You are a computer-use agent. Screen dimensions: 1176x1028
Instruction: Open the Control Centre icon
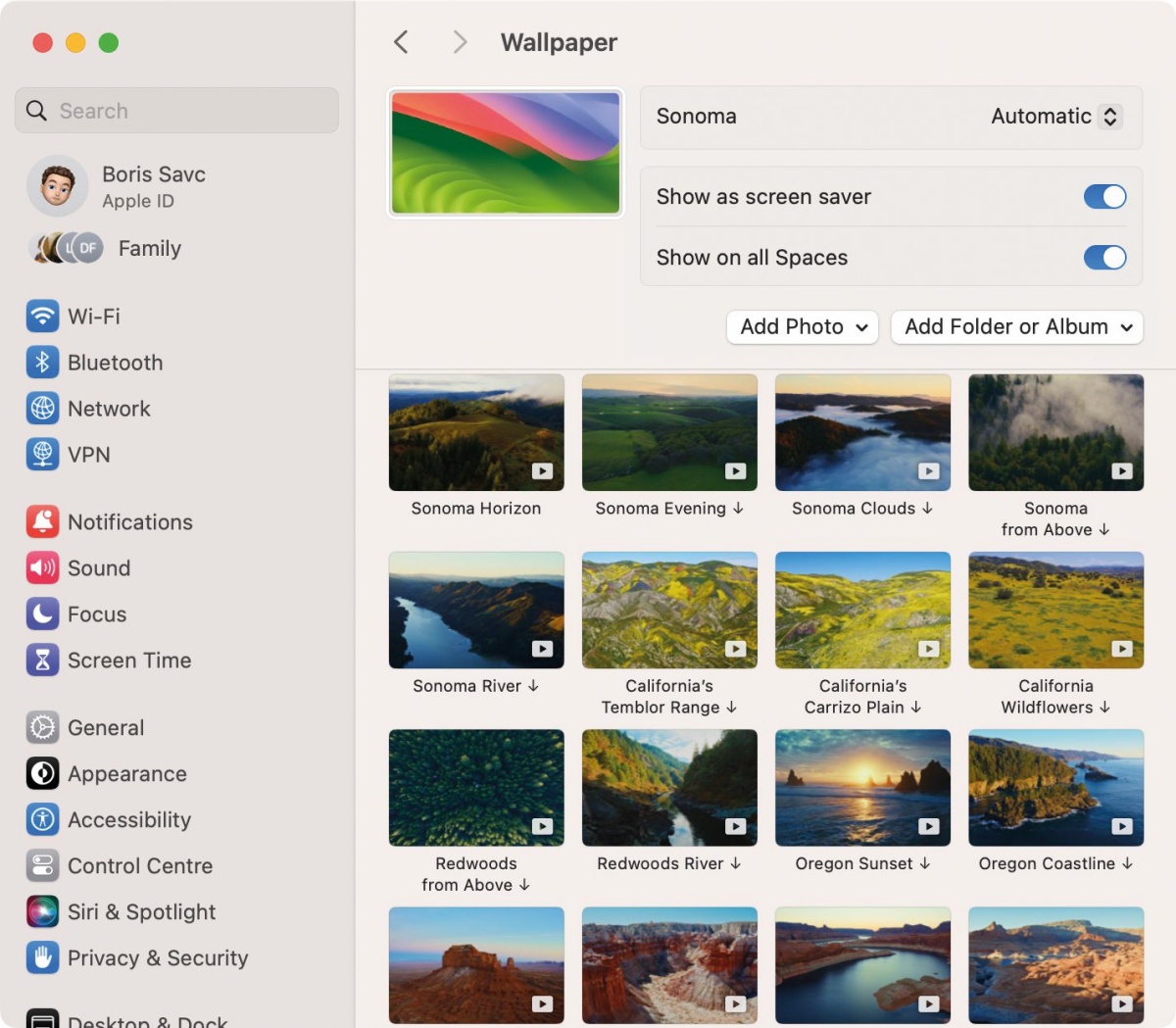pos(42,866)
